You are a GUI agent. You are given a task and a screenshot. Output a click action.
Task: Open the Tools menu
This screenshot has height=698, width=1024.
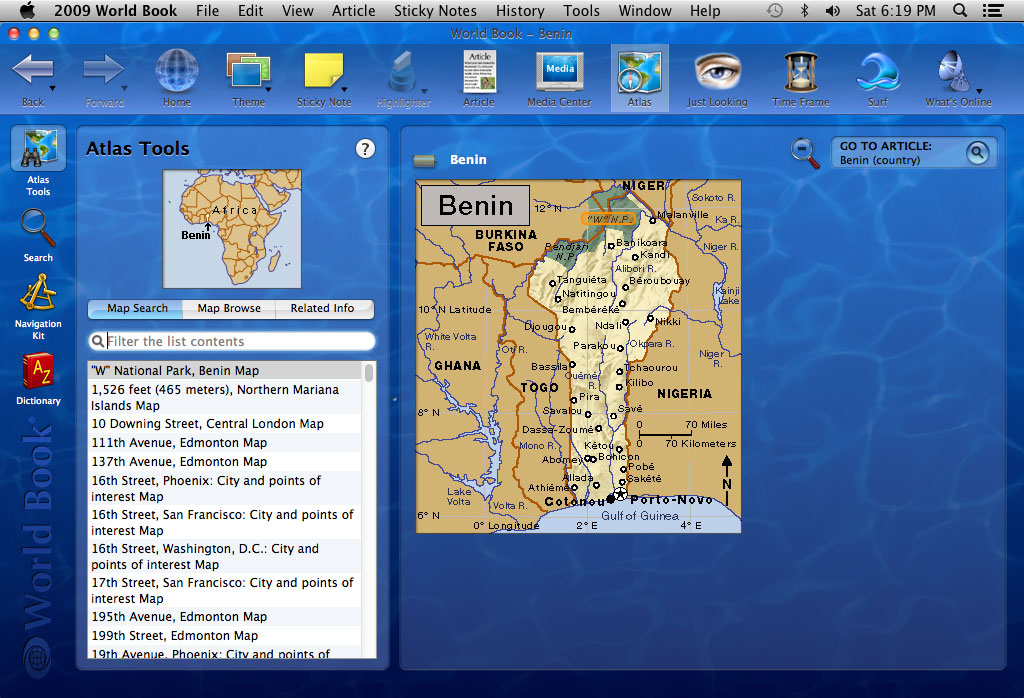(x=581, y=10)
